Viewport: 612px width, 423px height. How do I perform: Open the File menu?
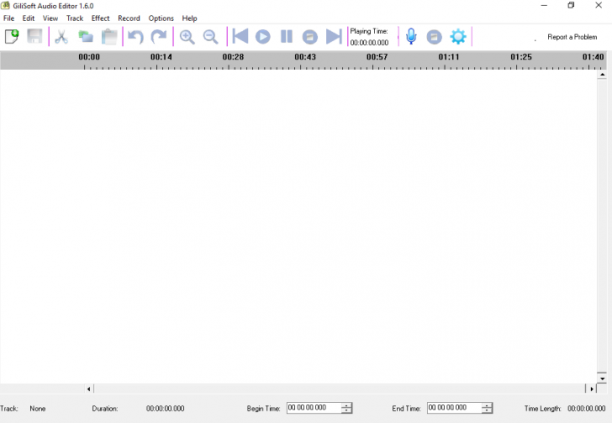coord(9,18)
